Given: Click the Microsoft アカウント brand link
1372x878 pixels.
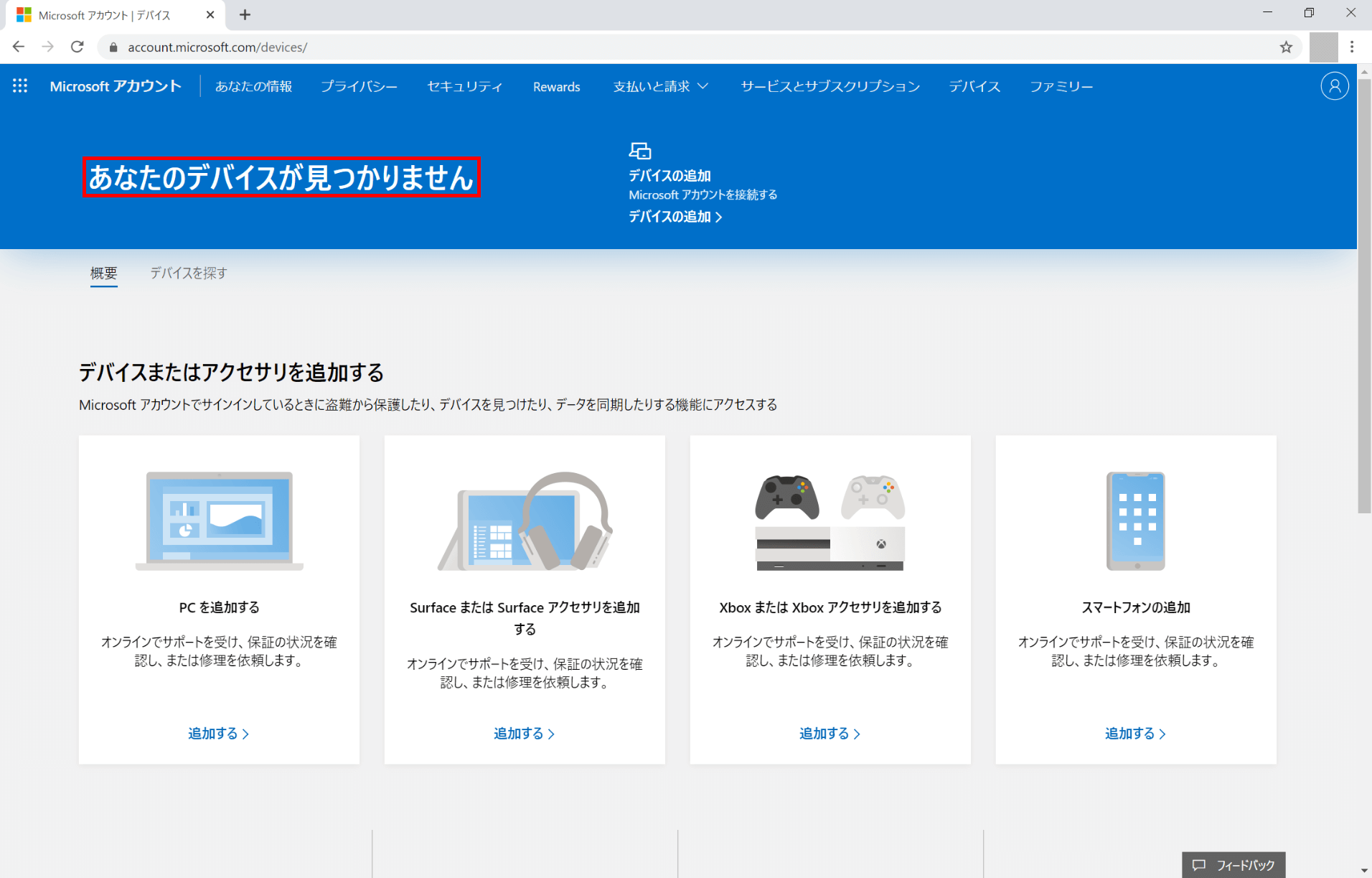Looking at the screenshot, I should tap(116, 86).
